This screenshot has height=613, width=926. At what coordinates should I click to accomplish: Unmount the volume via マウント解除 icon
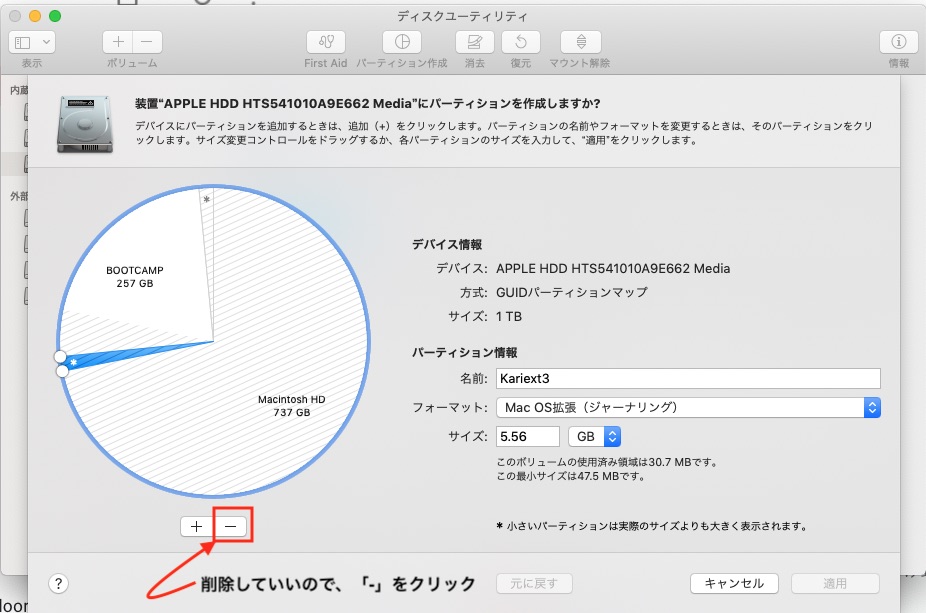(x=581, y=42)
